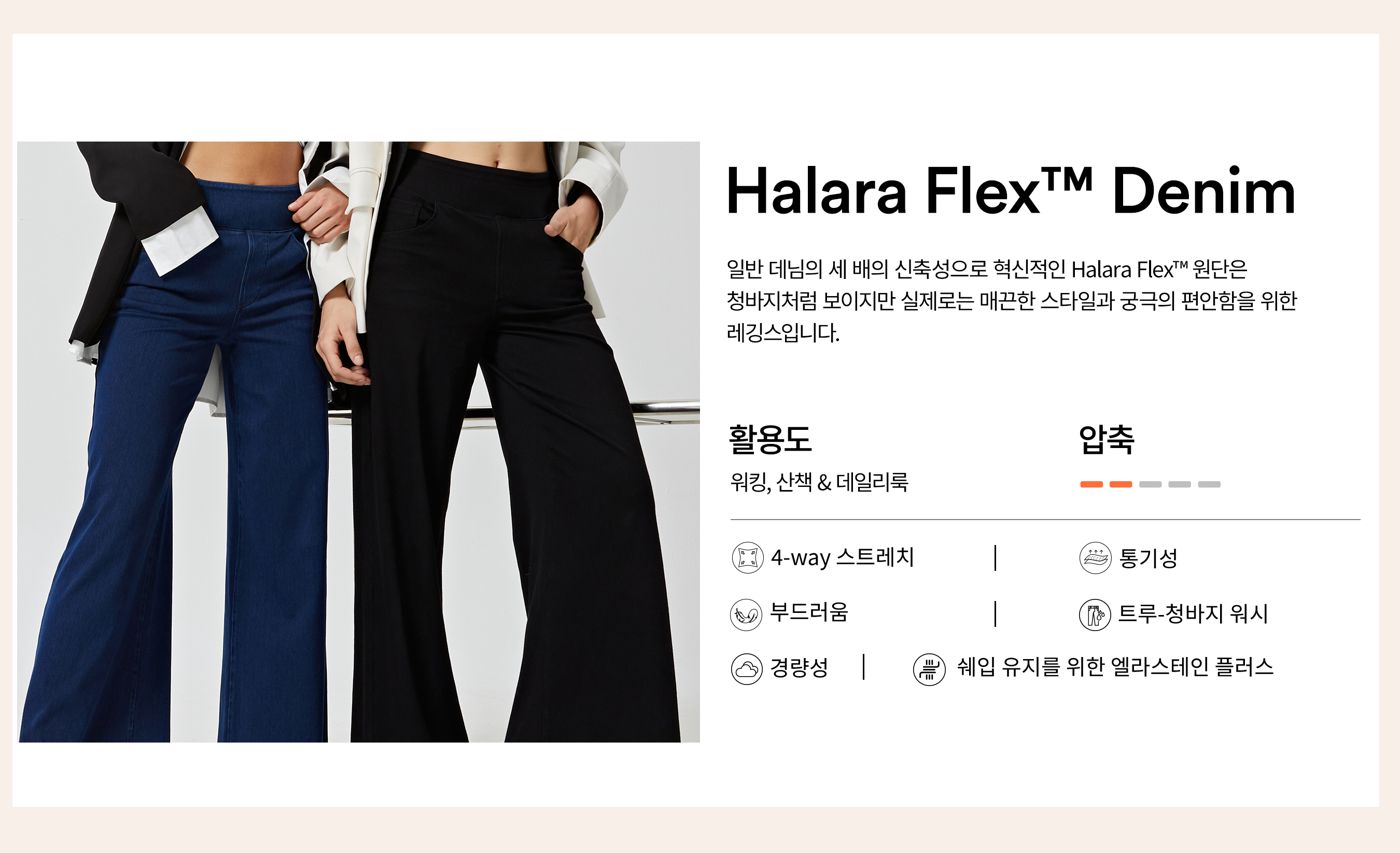The image size is (1400, 853).
Task: Click the 4-way 스트레치 stretch icon
Action: pyautogui.click(x=747, y=558)
